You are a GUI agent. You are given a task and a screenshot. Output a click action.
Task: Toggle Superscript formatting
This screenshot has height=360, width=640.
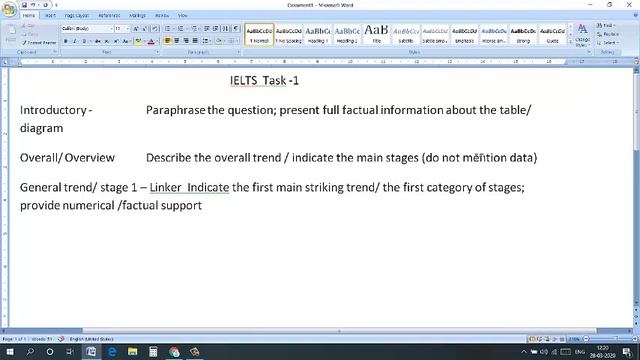click(116, 41)
